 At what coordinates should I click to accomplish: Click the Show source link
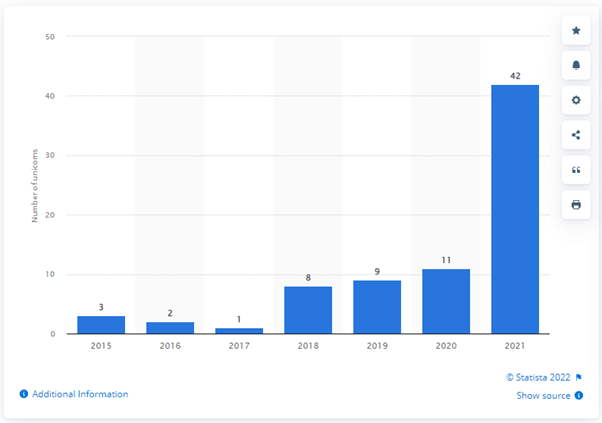pyautogui.click(x=543, y=396)
